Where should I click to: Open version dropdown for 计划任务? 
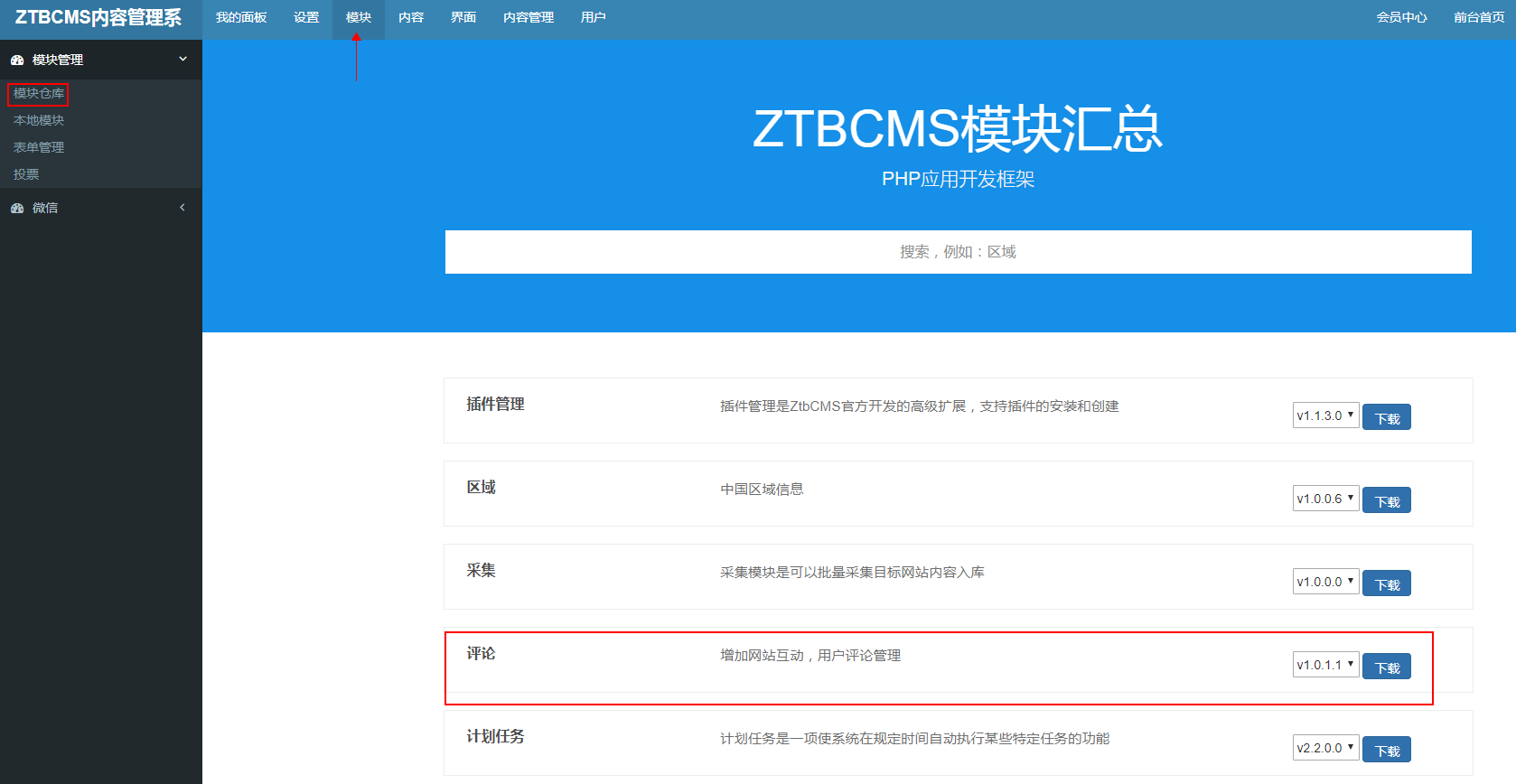point(1325,748)
